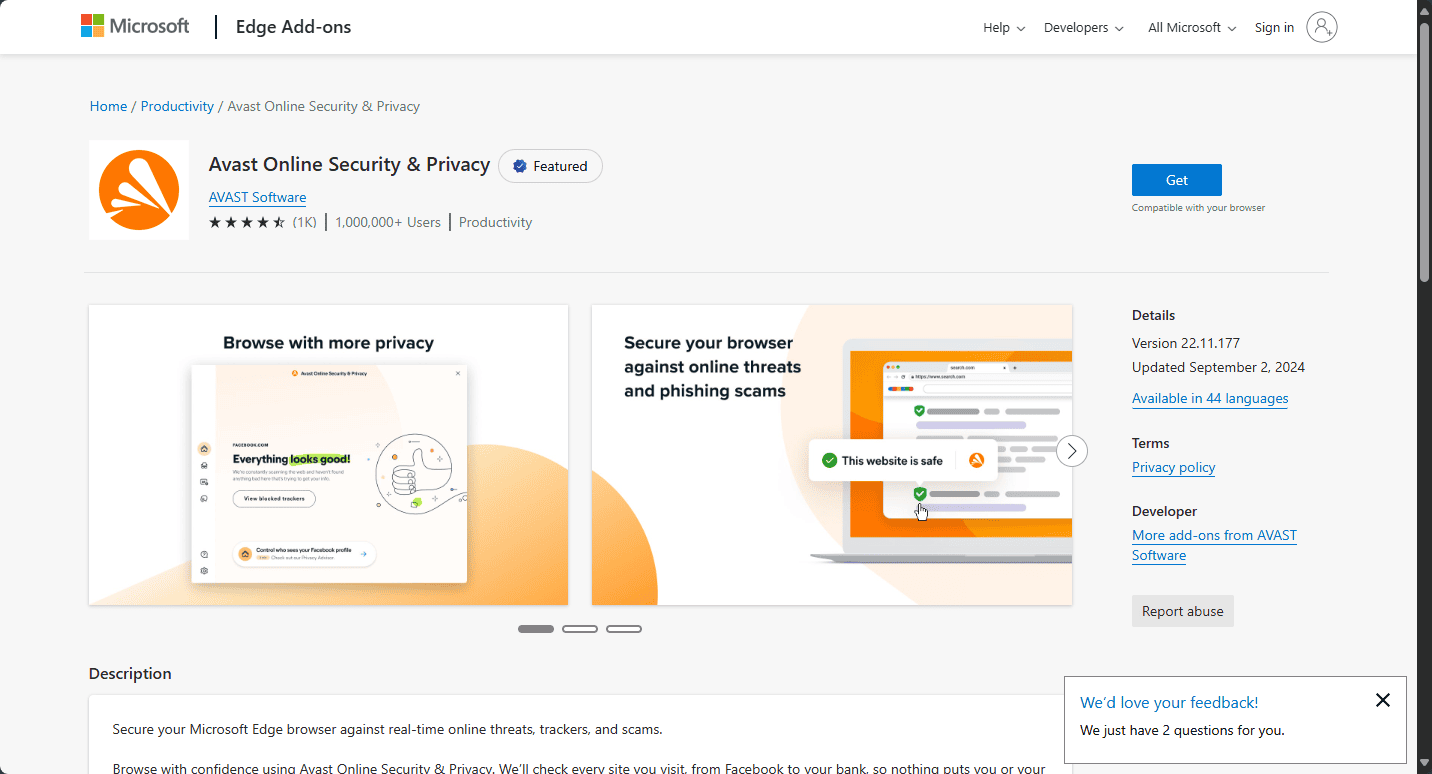Click the user profile avatar icon
Image resolution: width=1432 pixels, height=774 pixels.
[1321, 27]
